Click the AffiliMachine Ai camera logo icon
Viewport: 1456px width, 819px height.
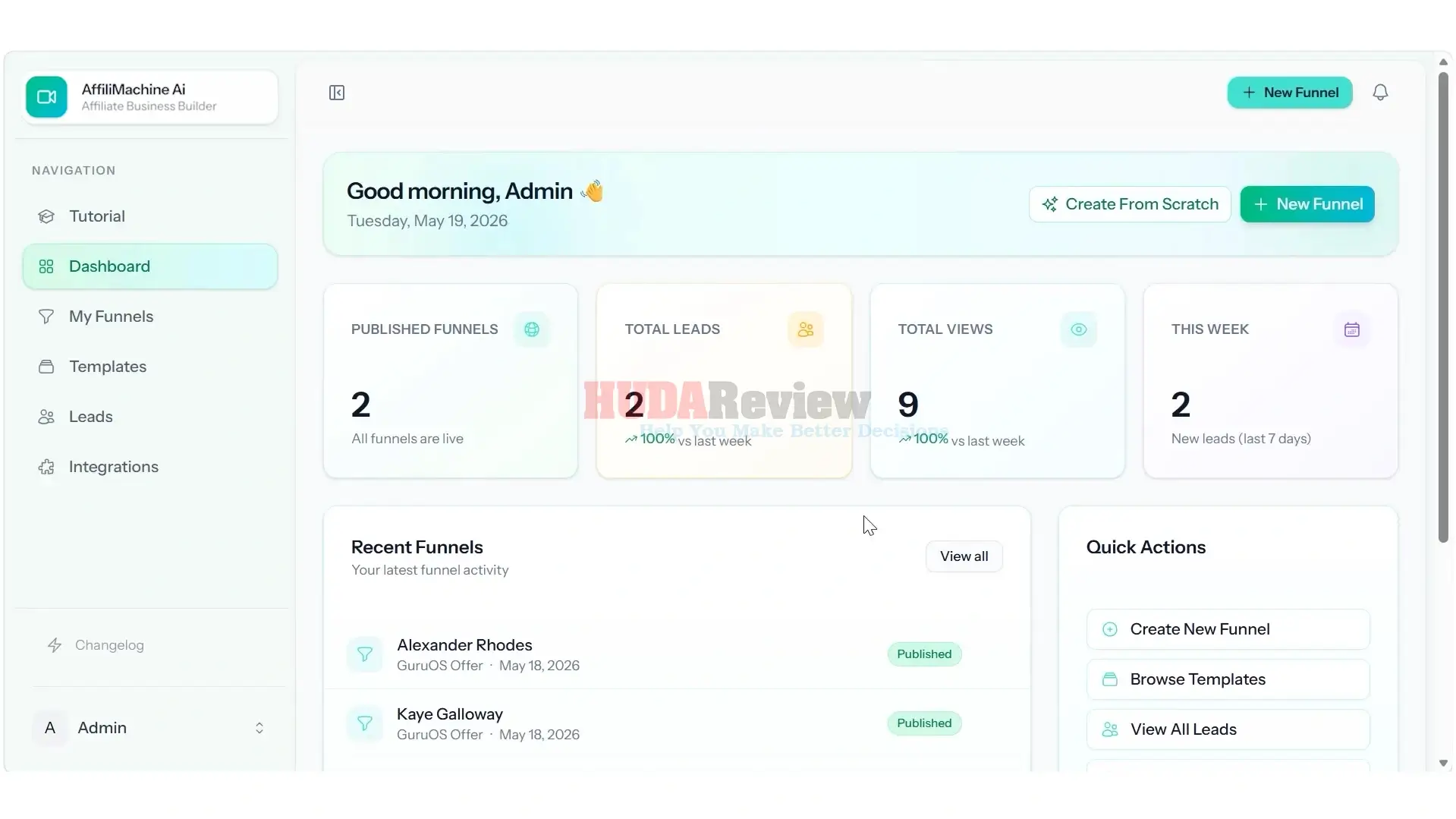46,97
